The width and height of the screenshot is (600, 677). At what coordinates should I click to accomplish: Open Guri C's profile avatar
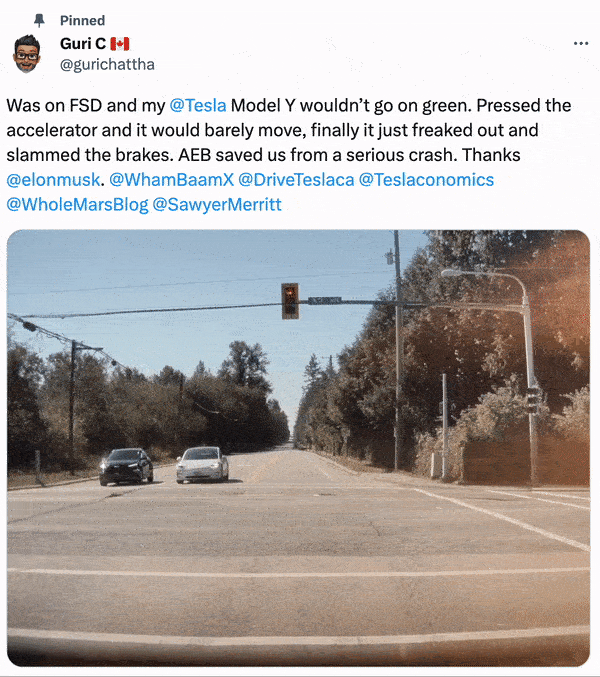point(27,54)
